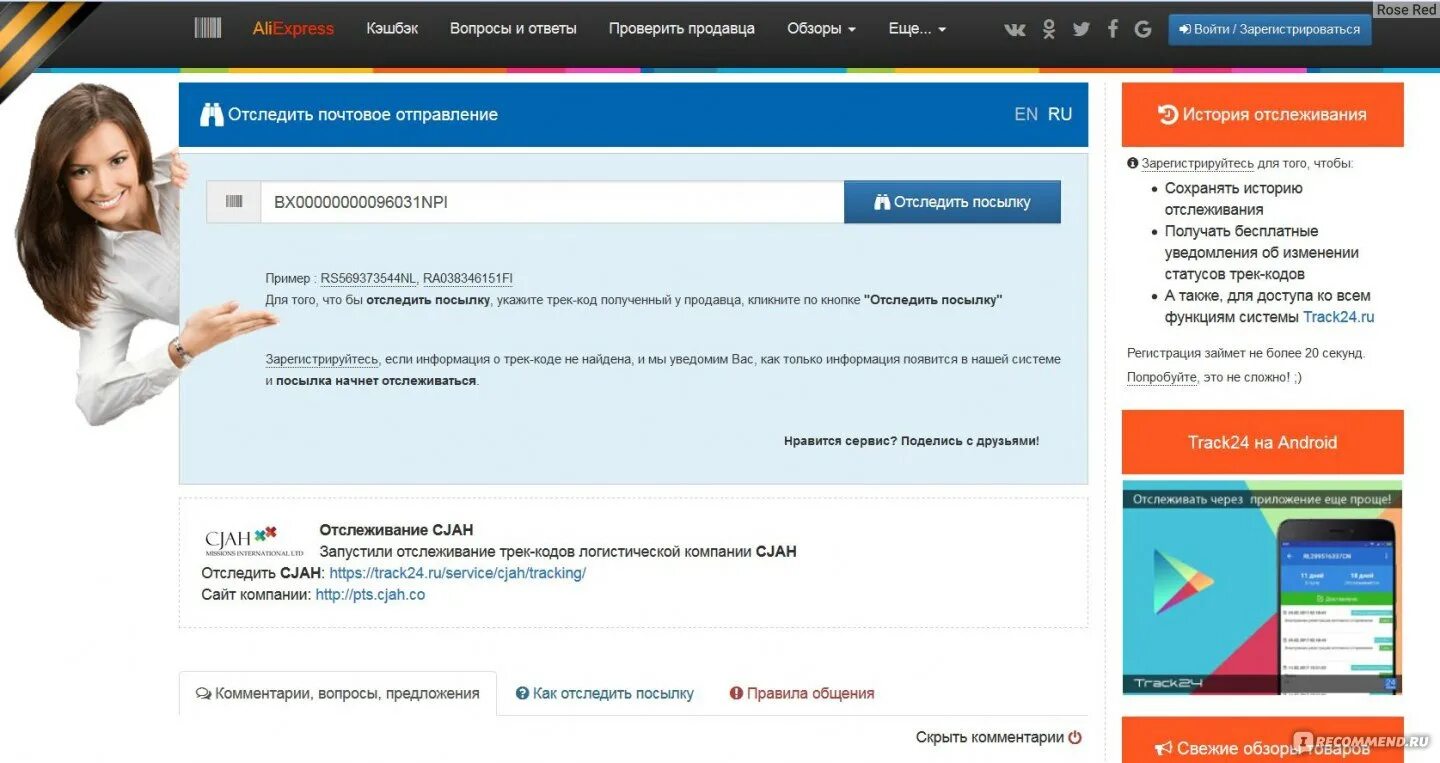Image resolution: width=1440 pixels, height=763 pixels.
Task: Open the Facebook icon
Action: (1113, 29)
